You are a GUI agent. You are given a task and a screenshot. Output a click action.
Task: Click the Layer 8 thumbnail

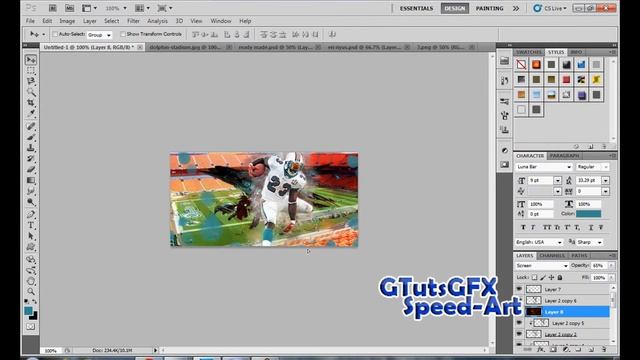pos(533,312)
